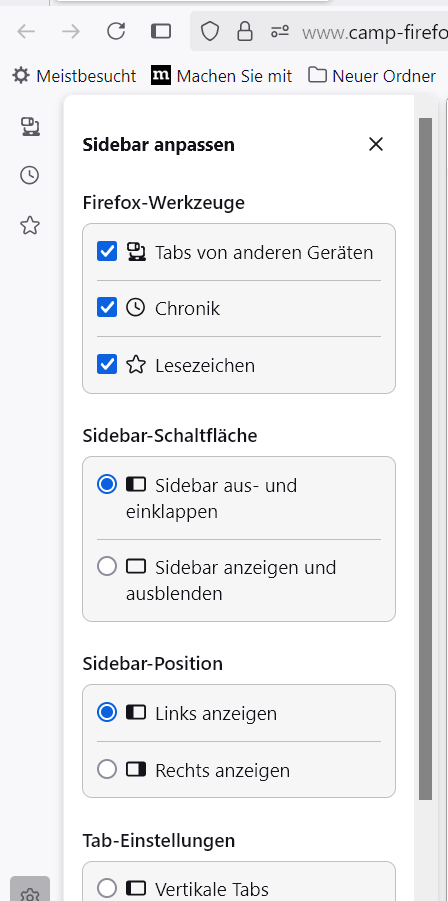
Task: Uncheck the Lesezeichen checkbox
Action: pos(107,364)
